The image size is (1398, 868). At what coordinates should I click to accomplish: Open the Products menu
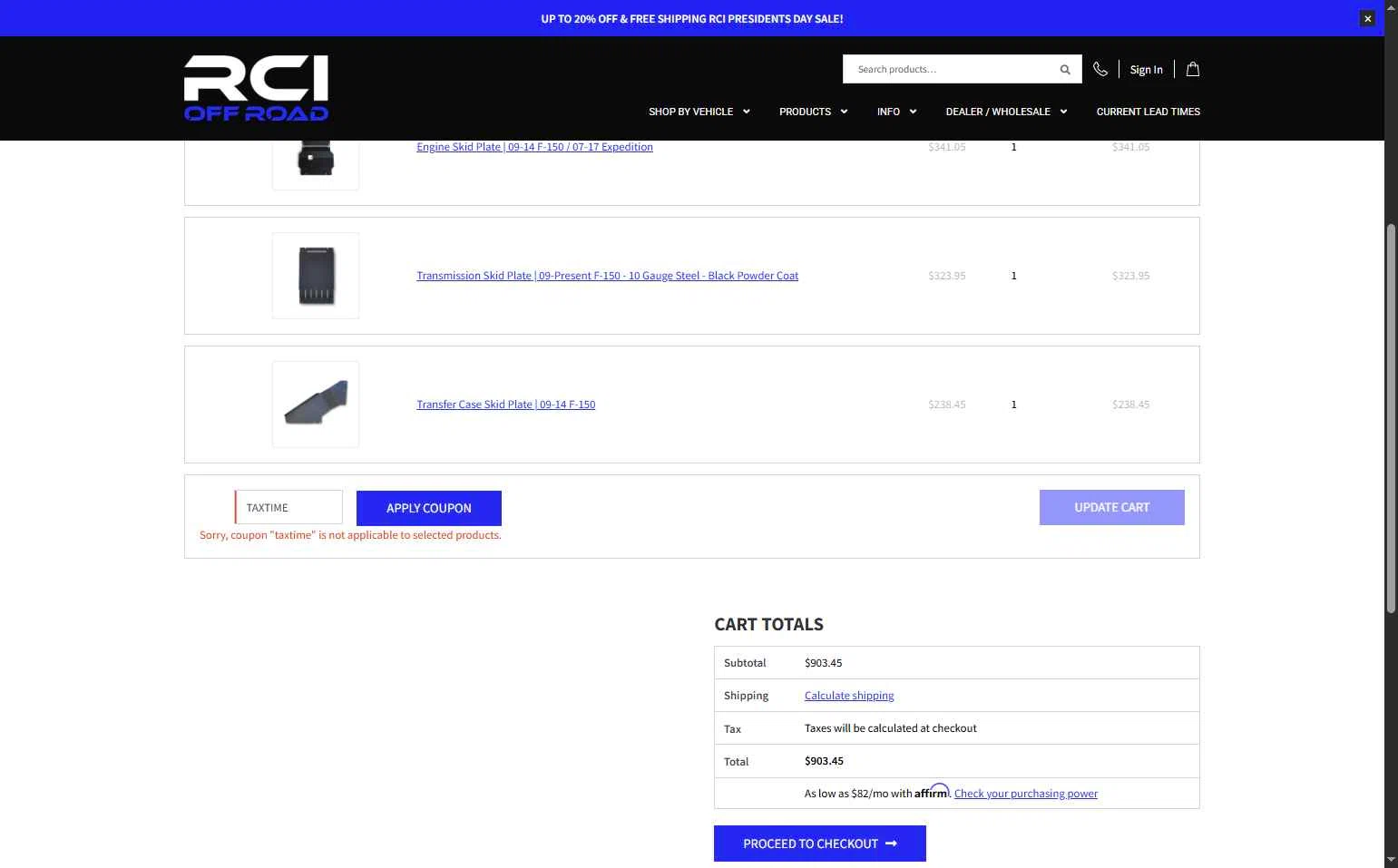[x=805, y=112]
